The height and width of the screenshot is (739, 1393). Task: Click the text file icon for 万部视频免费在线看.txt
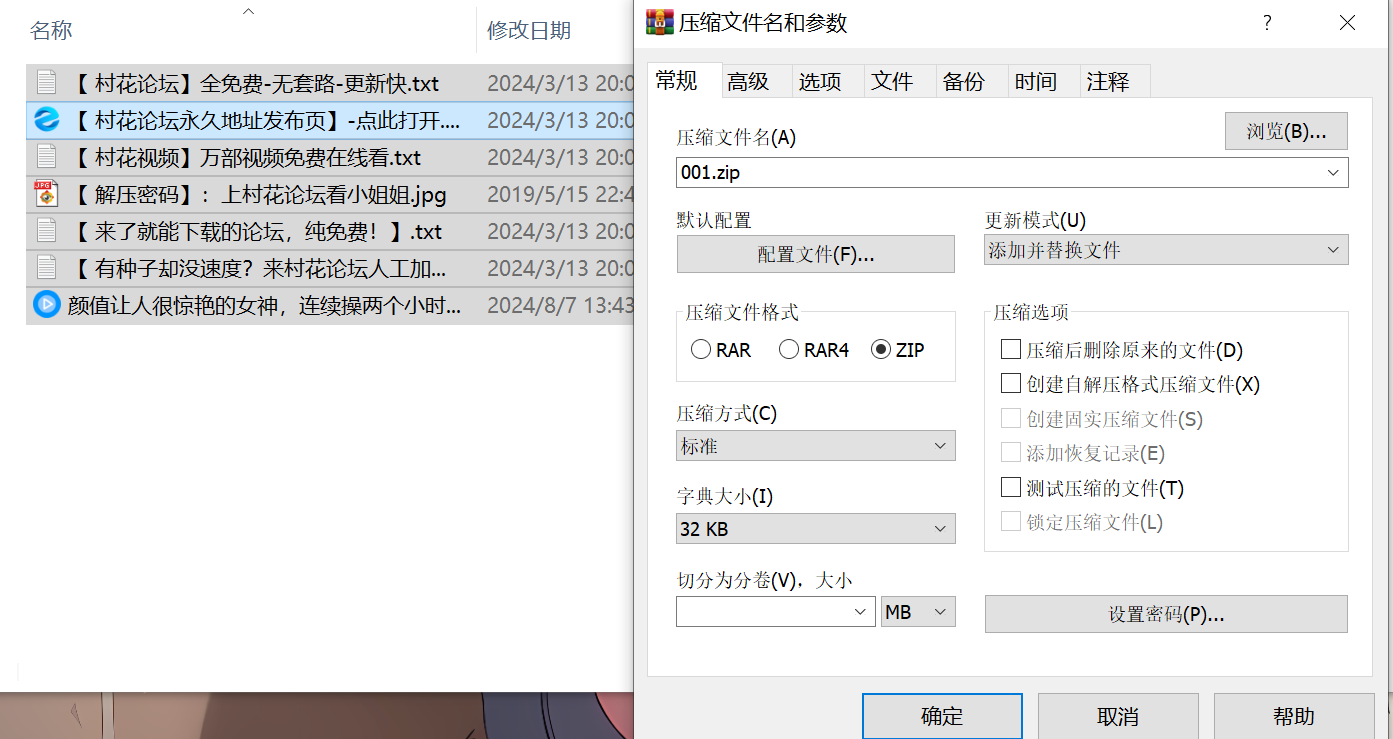coord(46,157)
